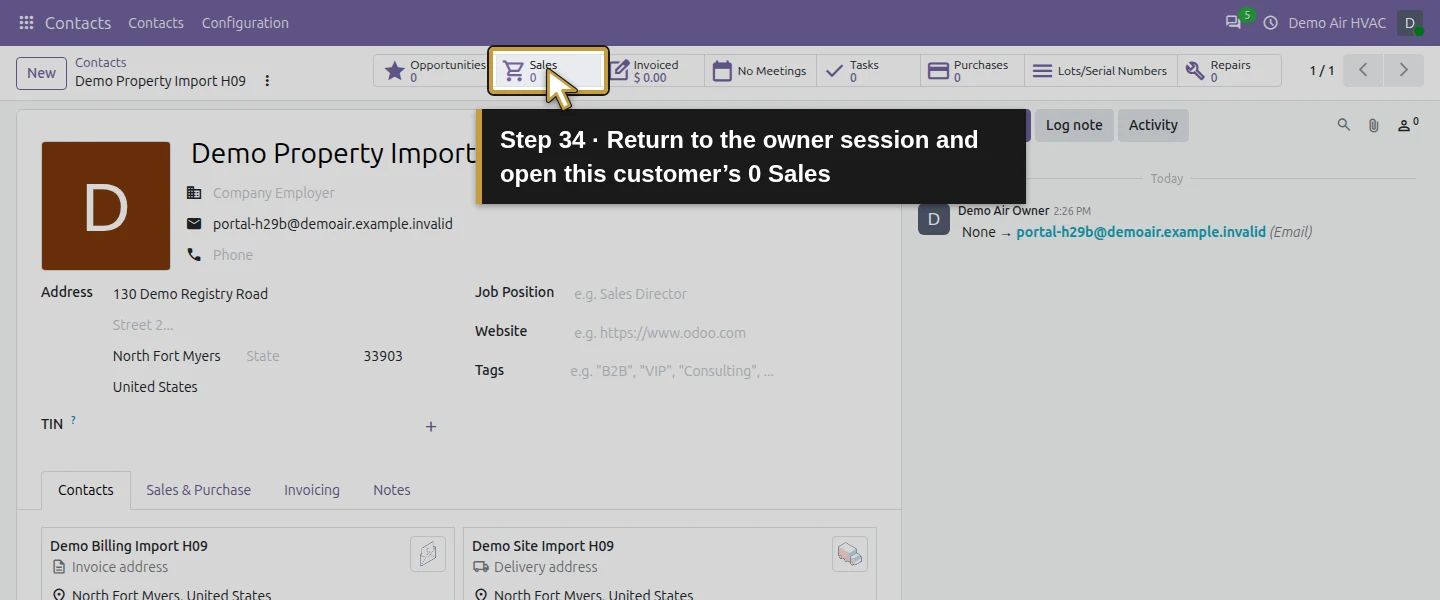This screenshot has width=1440, height=600.
Task: Open the country field United States
Action: pos(275,387)
